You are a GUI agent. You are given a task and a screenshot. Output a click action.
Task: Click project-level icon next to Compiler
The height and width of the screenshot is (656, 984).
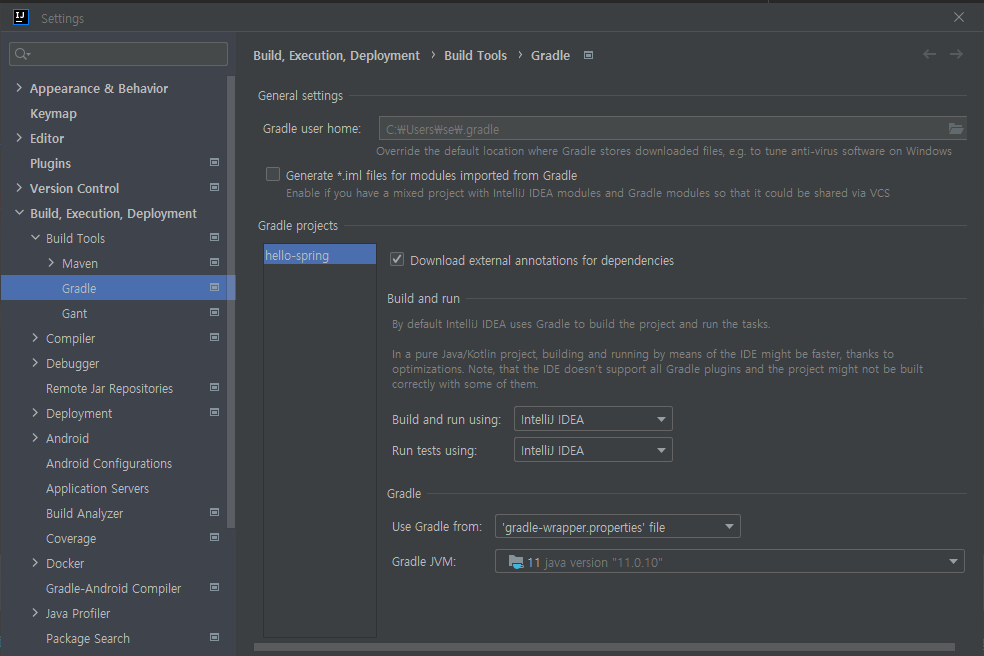(x=214, y=338)
